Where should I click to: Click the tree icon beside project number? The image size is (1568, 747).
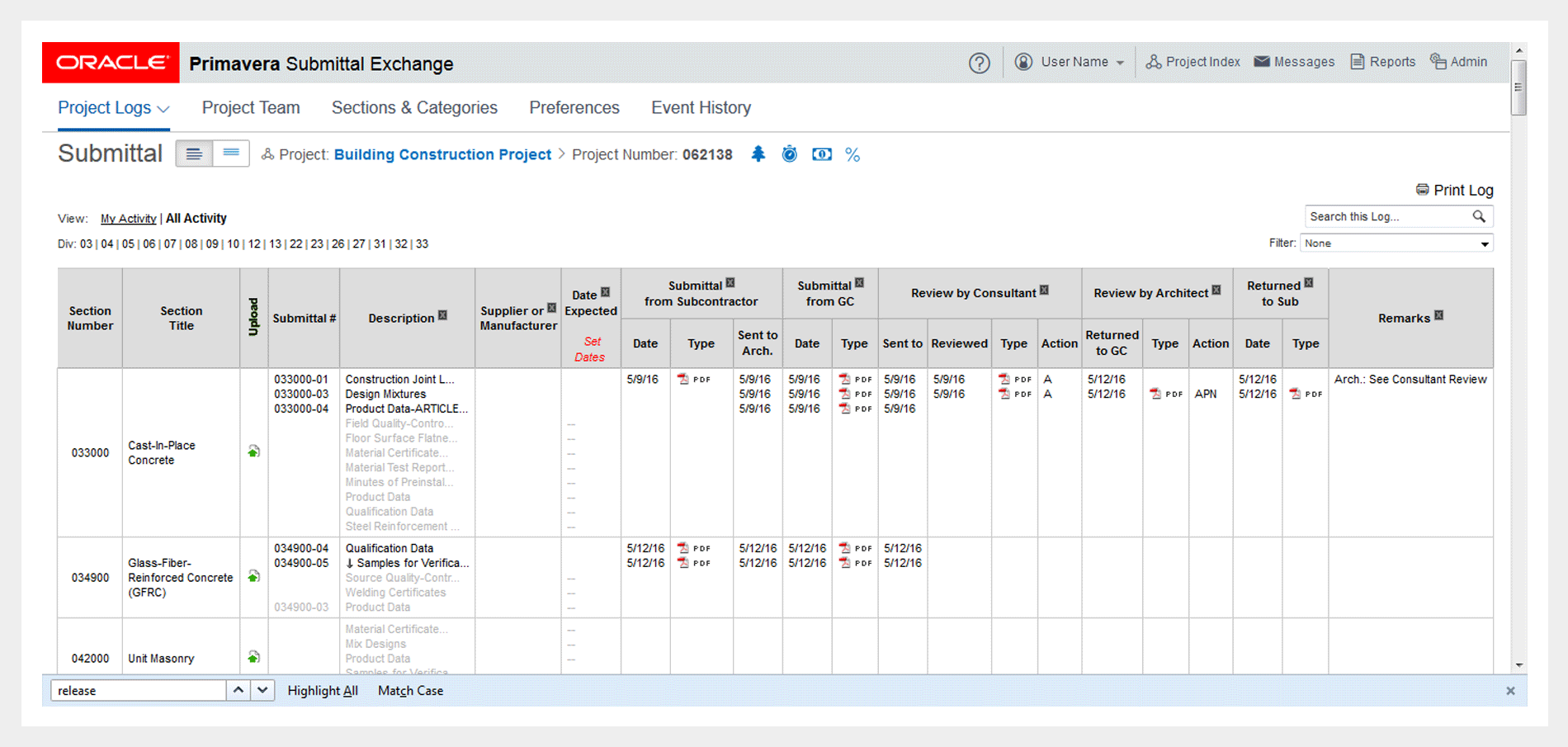pos(758,154)
